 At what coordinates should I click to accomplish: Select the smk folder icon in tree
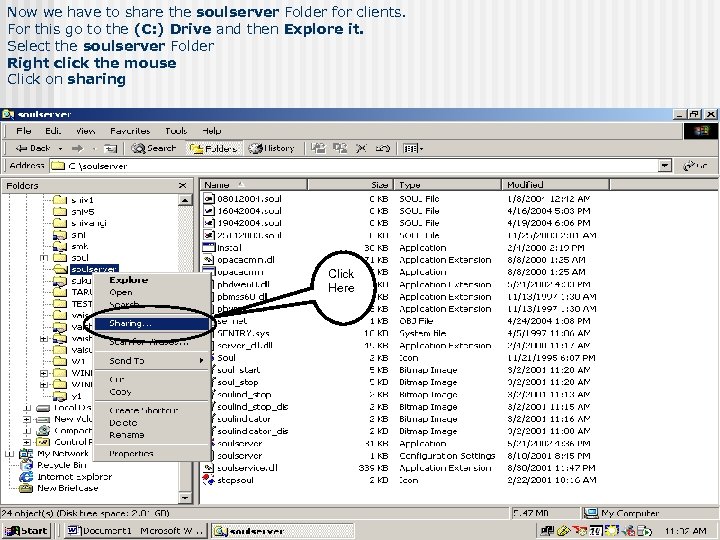tap(60, 247)
